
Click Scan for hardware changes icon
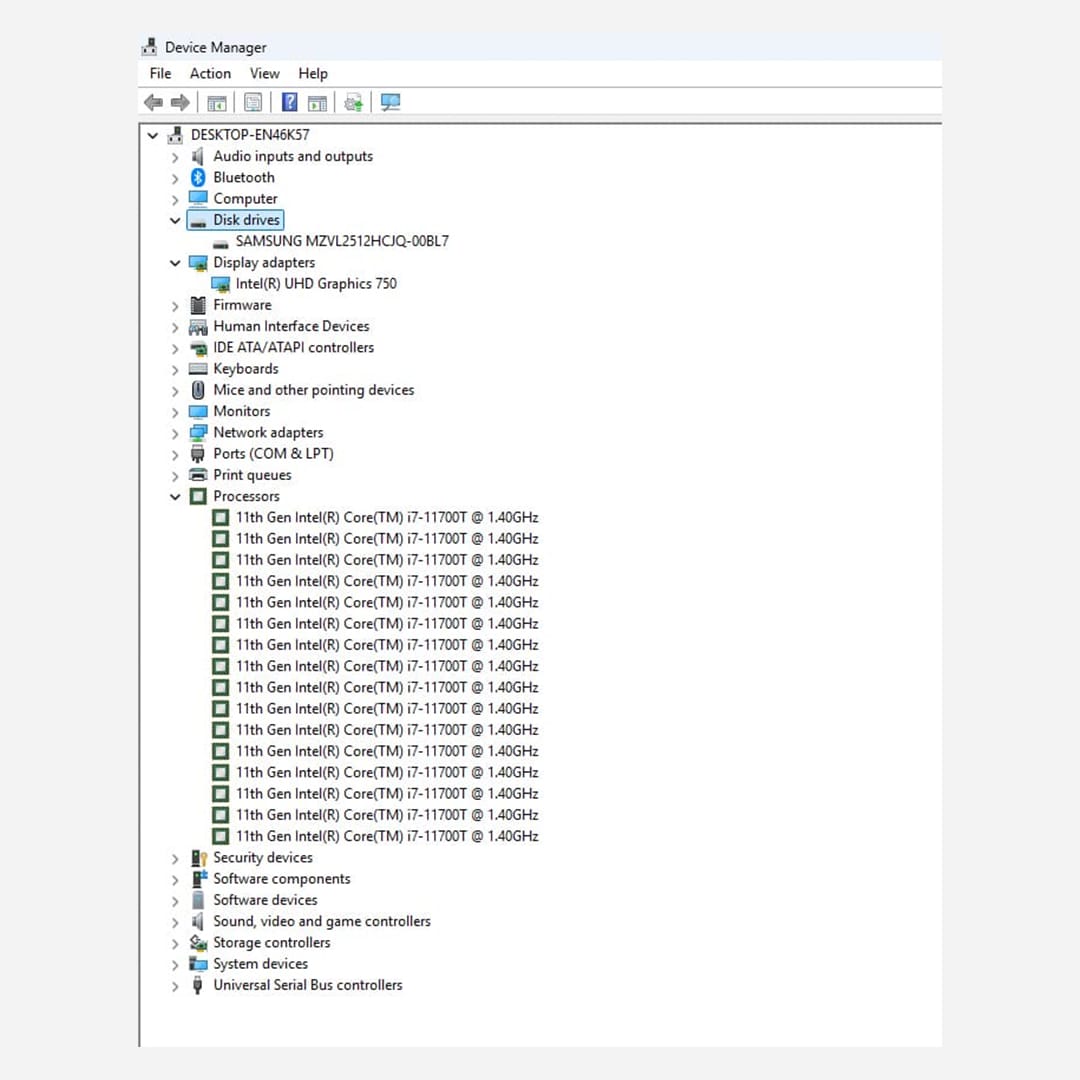(390, 102)
